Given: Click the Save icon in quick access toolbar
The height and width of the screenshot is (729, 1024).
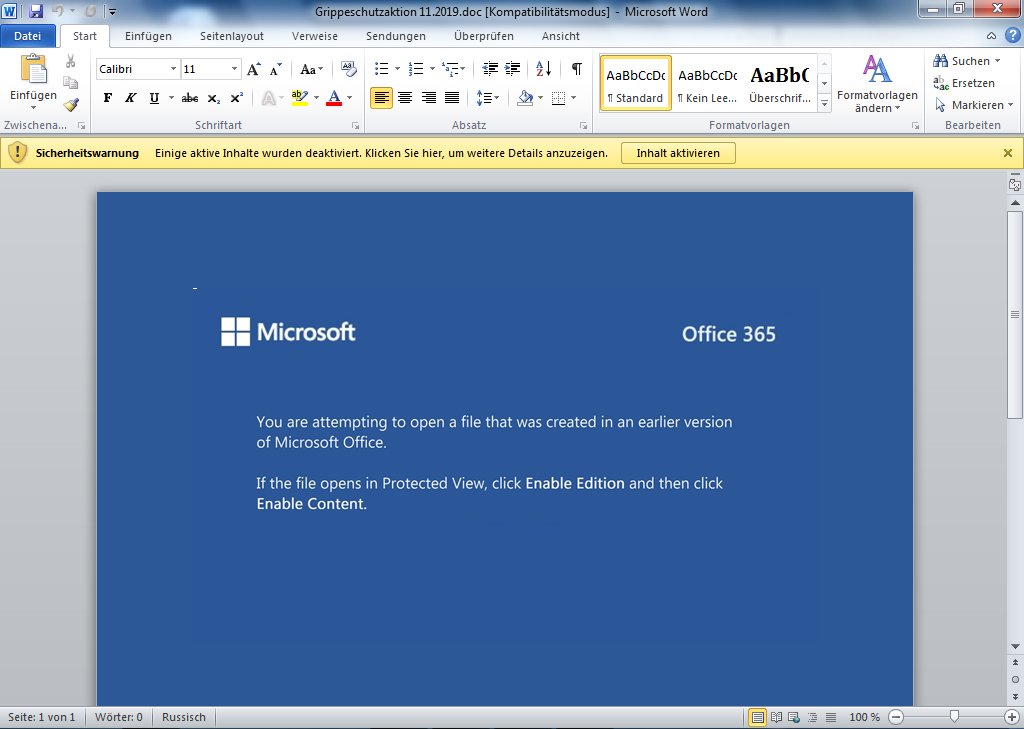Looking at the screenshot, I should click(36, 11).
